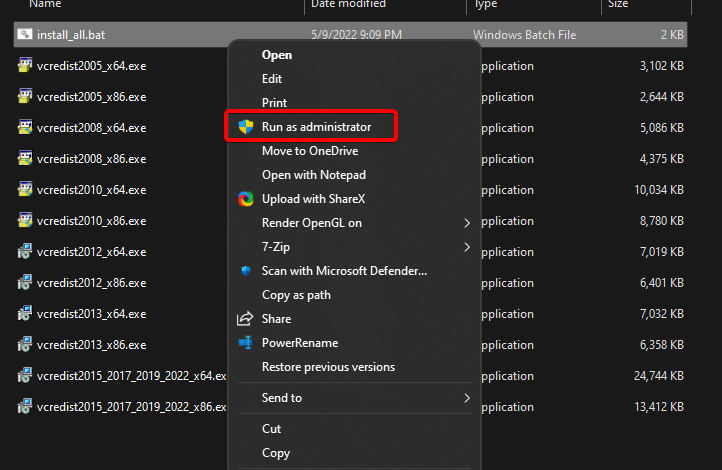Choose Open with Notepad

click(314, 175)
